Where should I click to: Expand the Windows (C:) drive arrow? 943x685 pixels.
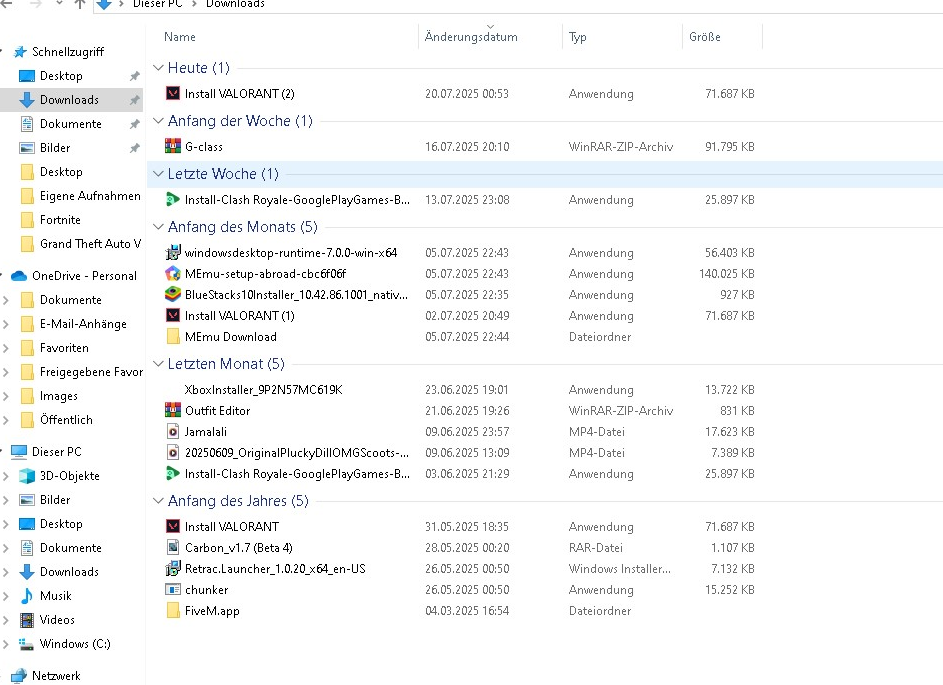6,644
